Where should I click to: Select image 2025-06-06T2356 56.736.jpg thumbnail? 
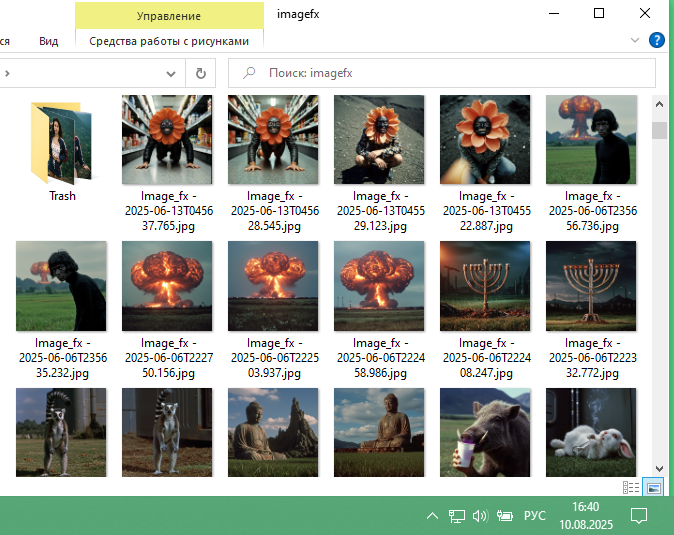(x=591, y=140)
